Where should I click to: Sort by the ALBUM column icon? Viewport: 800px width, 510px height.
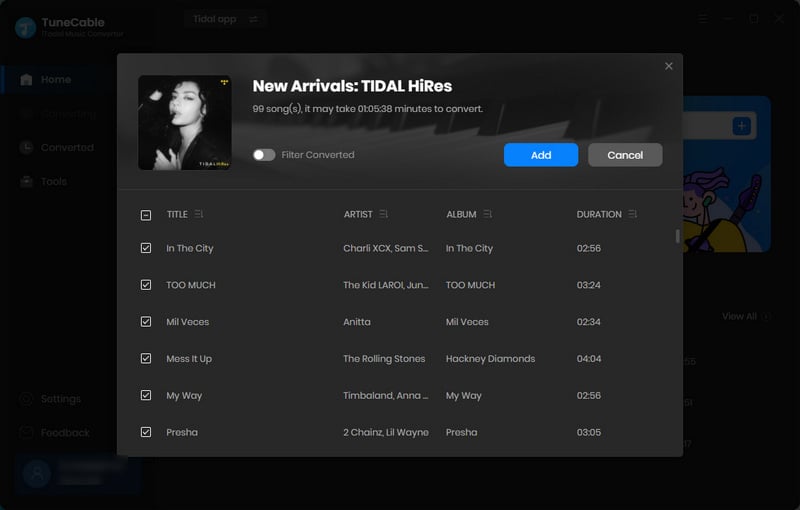click(x=488, y=214)
